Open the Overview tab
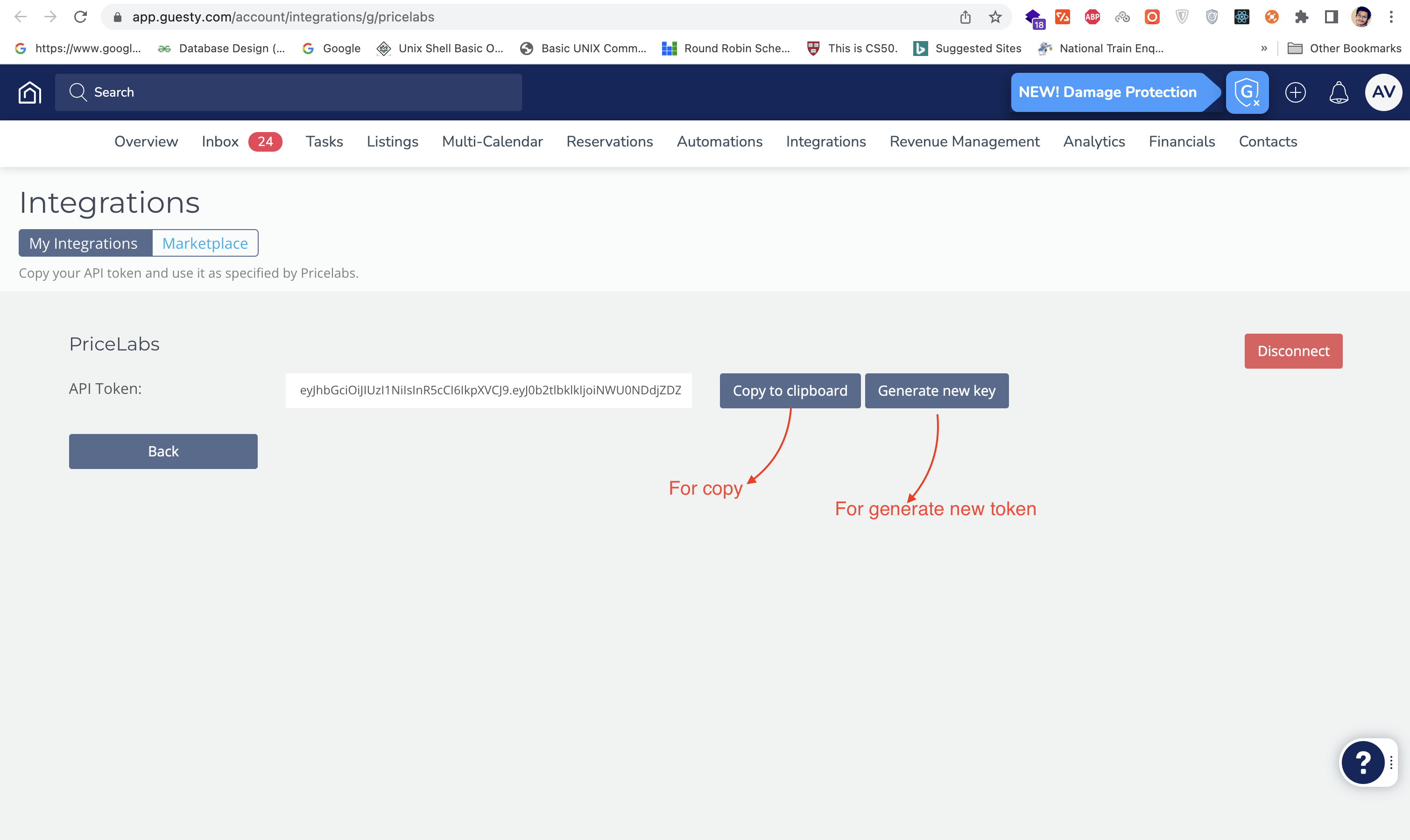Screen dimensions: 1410x840 click(x=146, y=141)
